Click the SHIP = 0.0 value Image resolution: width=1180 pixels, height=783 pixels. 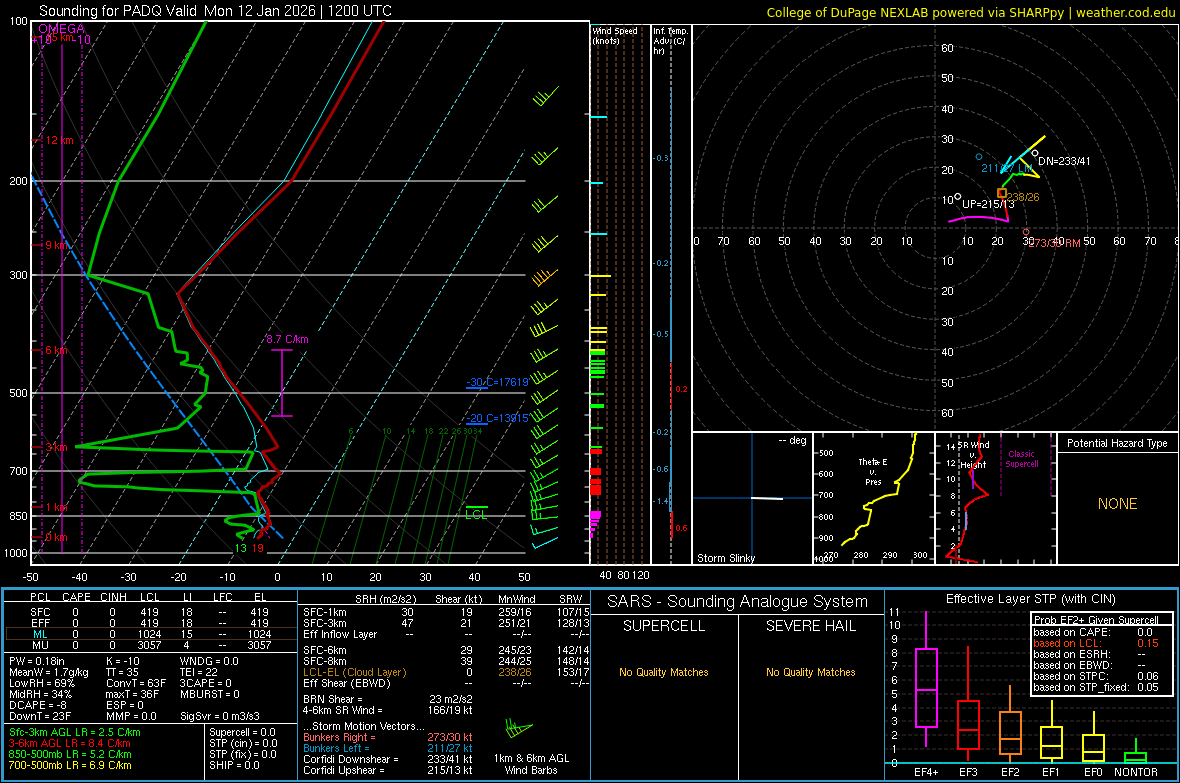(234, 765)
